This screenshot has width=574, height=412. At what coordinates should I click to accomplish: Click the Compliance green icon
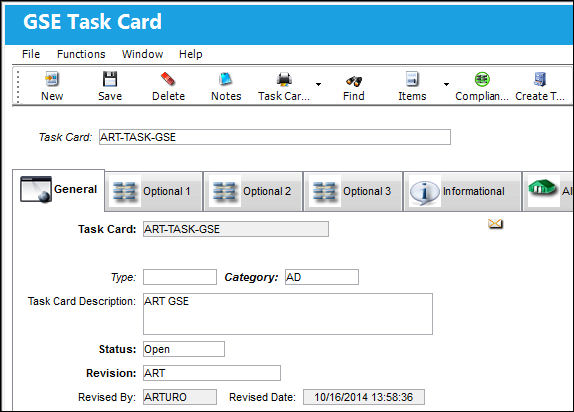(482, 79)
